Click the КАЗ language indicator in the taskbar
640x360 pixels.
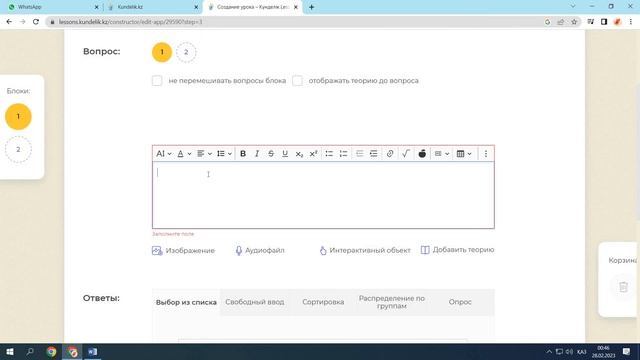click(582, 352)
